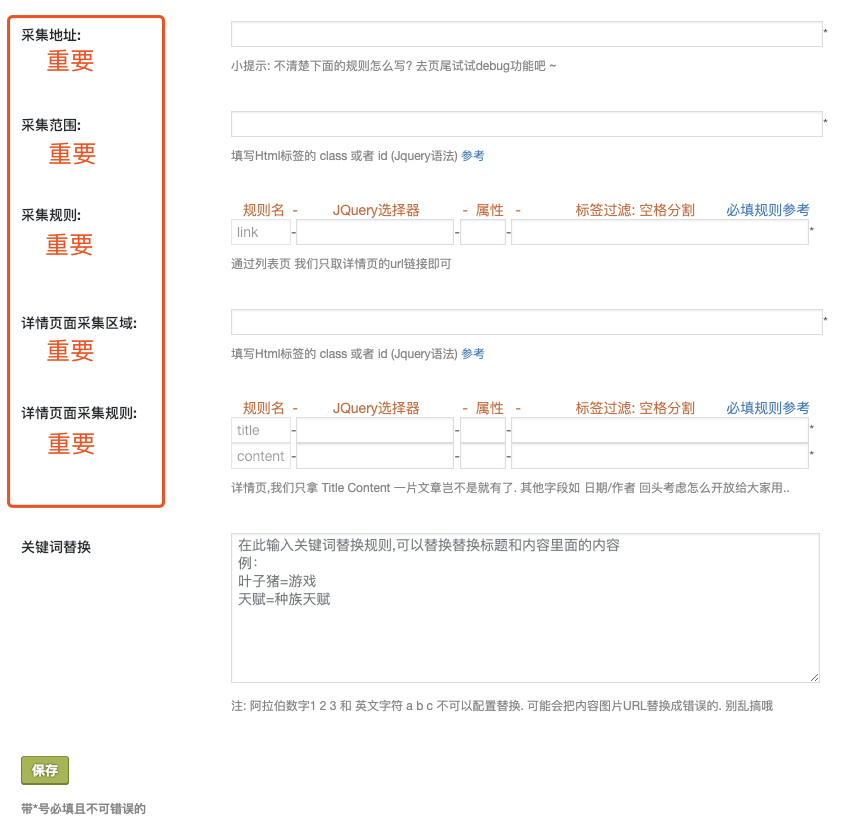The width and height of the screenshot is (841, 823).
Task: Click the 关键词替换 text area
Action: coord(525,608)
